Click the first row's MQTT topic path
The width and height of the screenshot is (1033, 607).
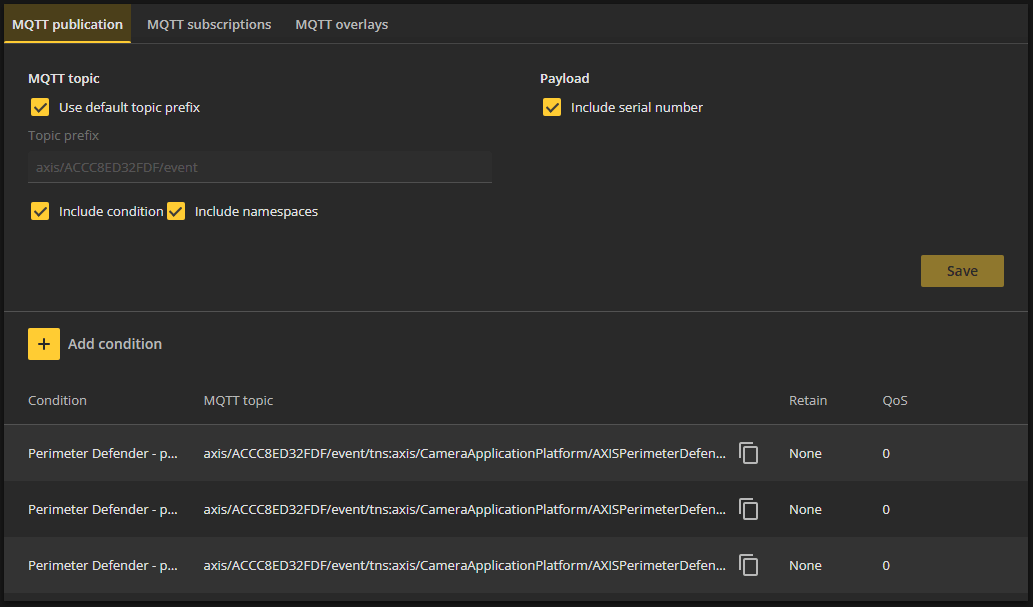(464, 453)
